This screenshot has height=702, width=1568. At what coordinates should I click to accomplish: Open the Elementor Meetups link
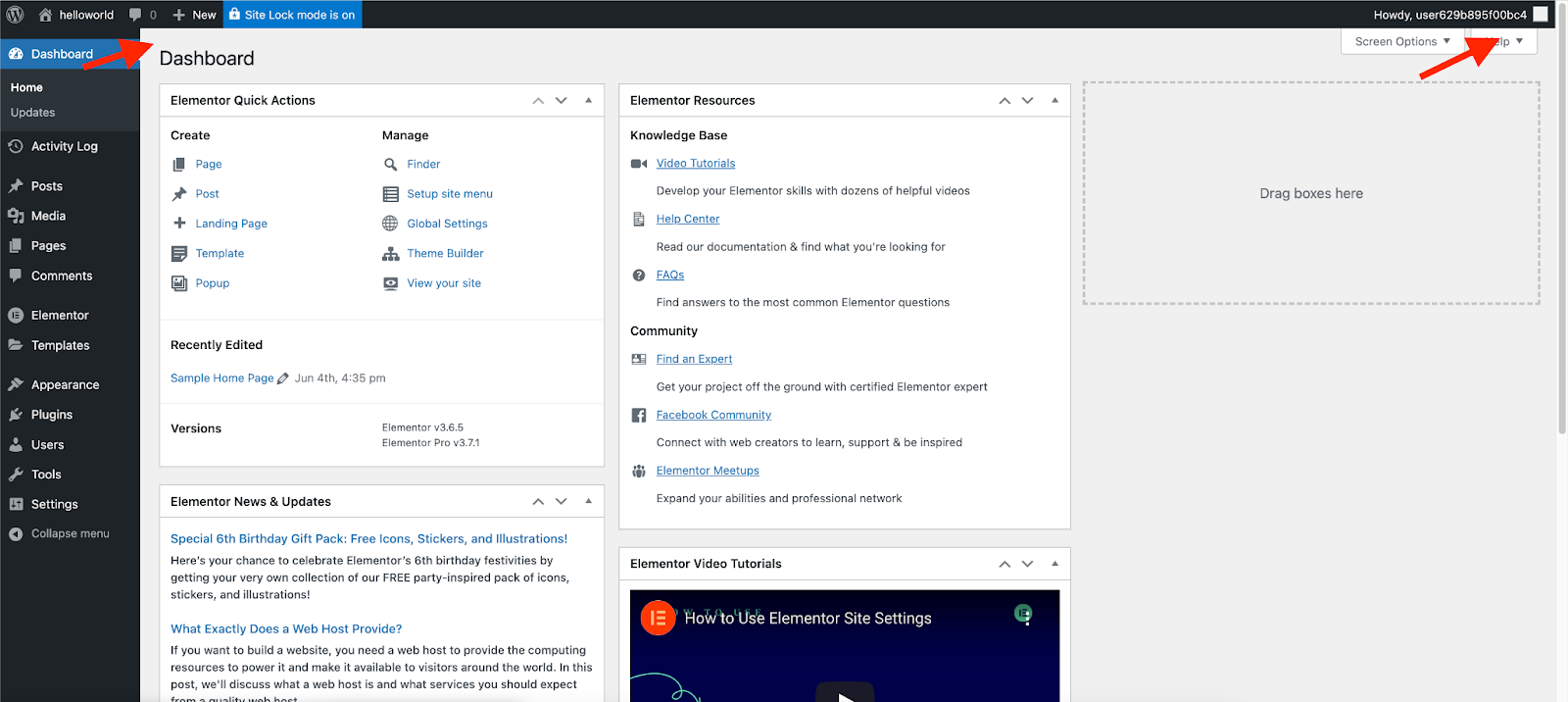pyautogui.click(x=708, y=472)
